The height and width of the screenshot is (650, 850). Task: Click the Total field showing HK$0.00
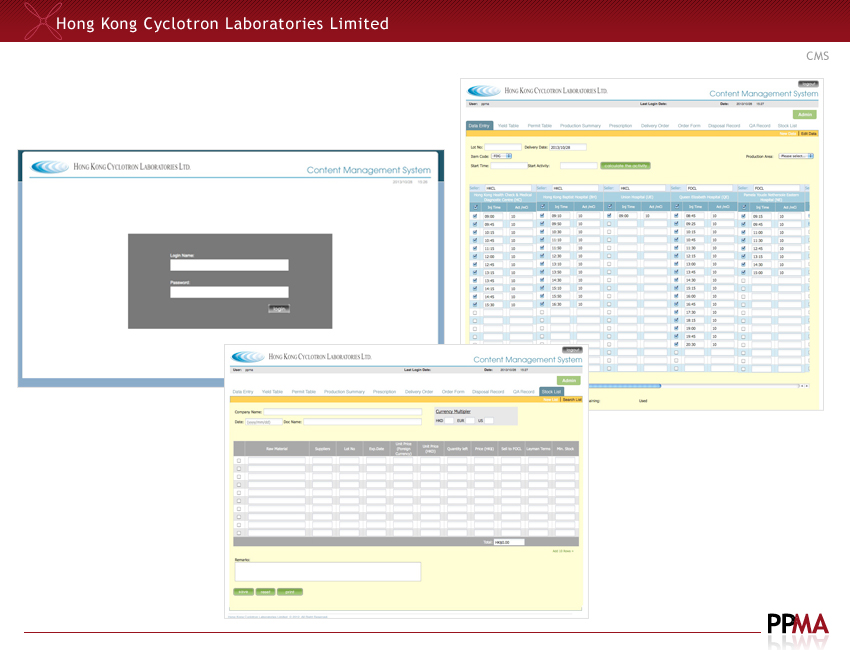pos(509,542)
